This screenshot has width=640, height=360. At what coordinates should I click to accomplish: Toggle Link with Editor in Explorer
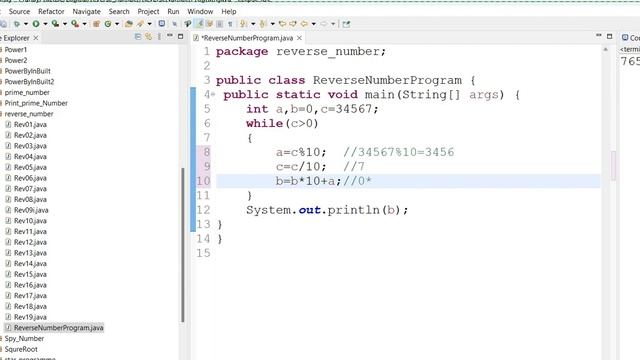point(149,37)
